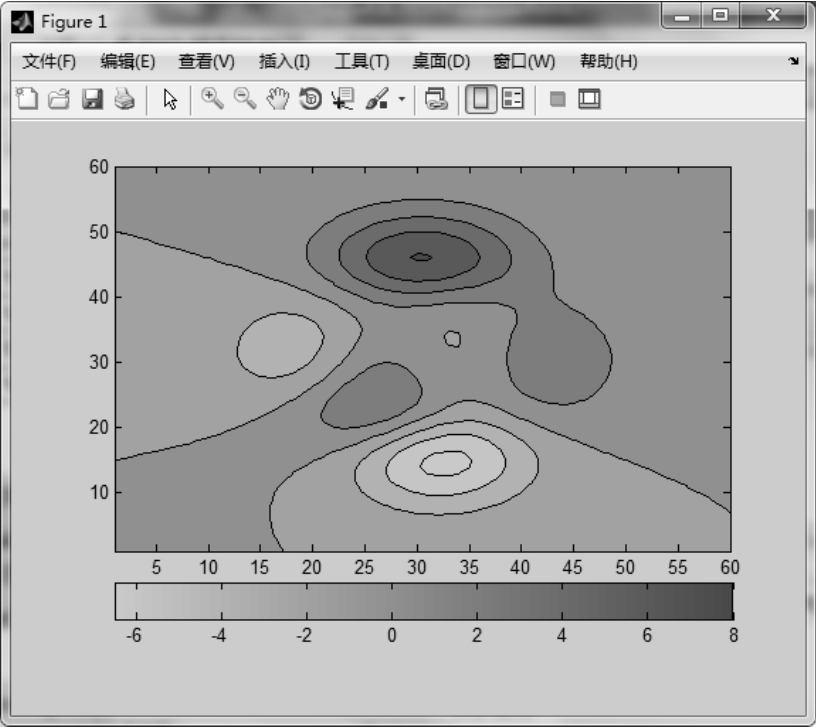Save the figure using the floppy disk icon
The height and width of the screenshot is (728, 816).
coord(92,99)
